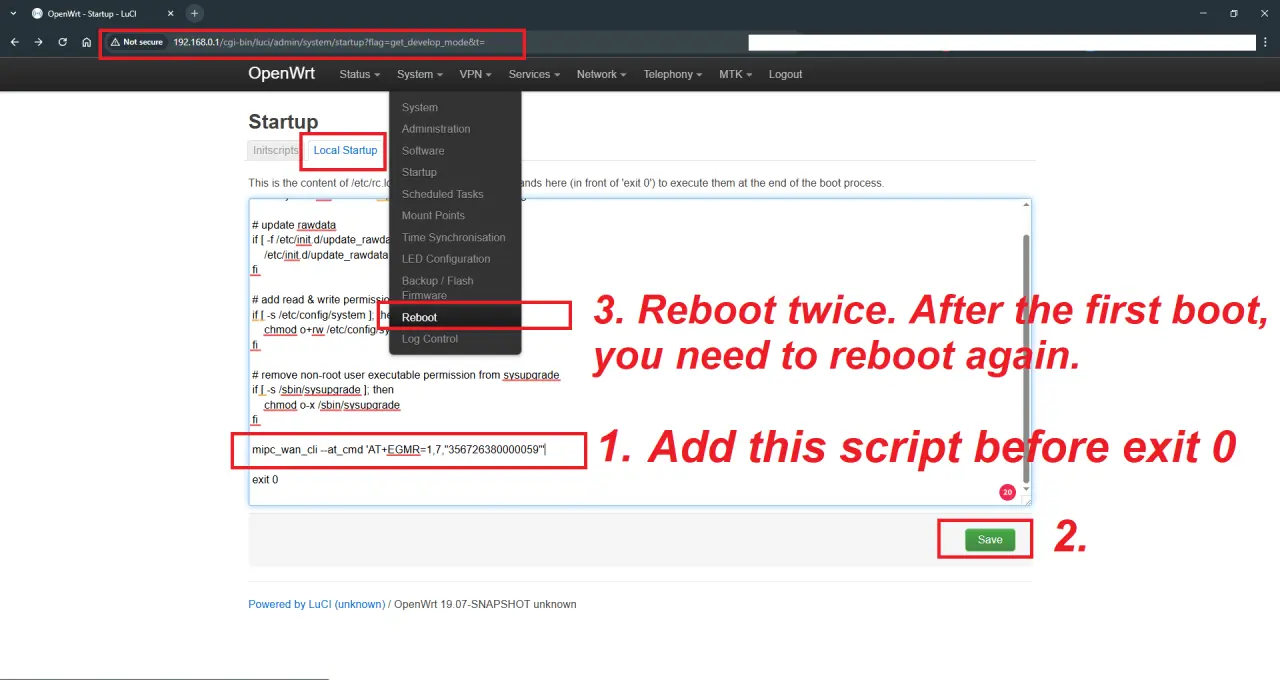The width and height of the screenshot is (1280, 680).
Task: Click the Not secure site info badge
Action: point(137,42)
